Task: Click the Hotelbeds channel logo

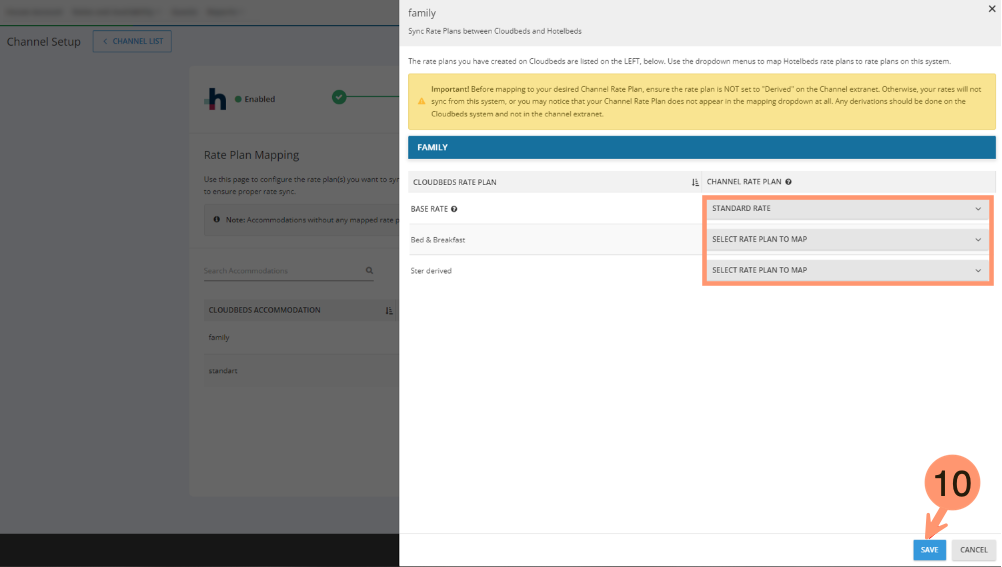Action: tap(215, 99)
